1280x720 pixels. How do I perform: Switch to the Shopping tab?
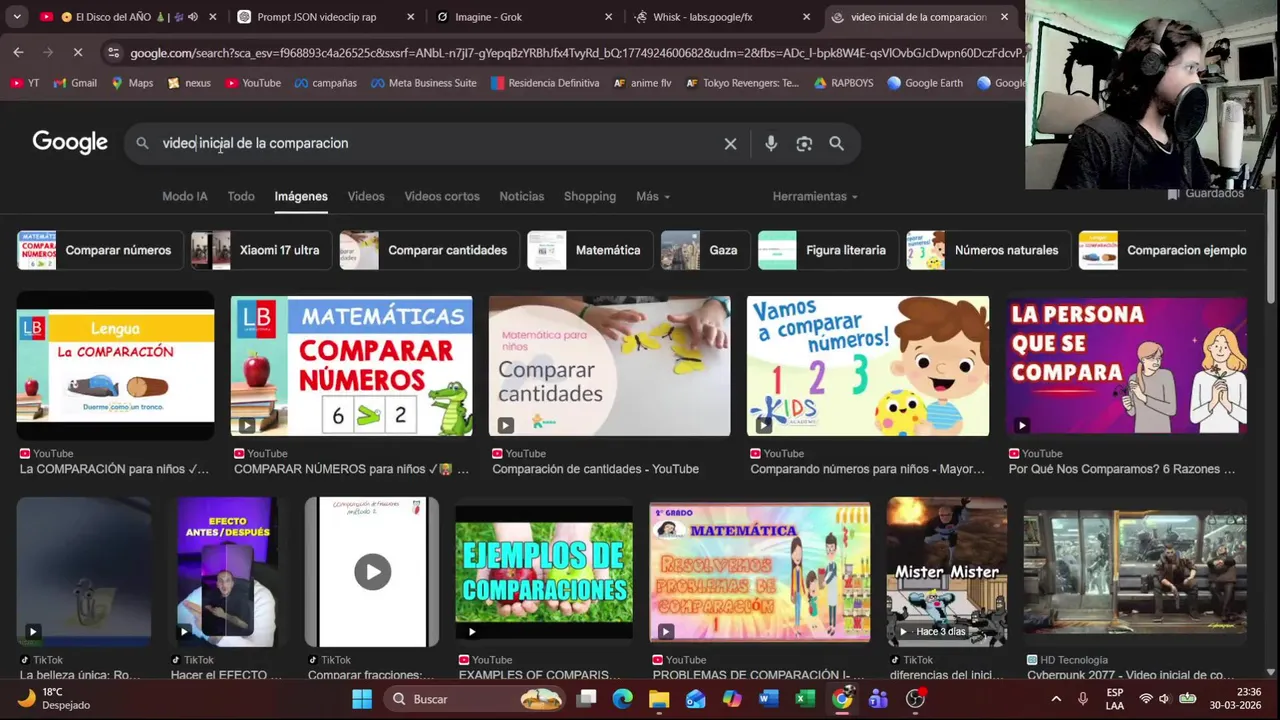pyautogui.click(x=590, y=197)
